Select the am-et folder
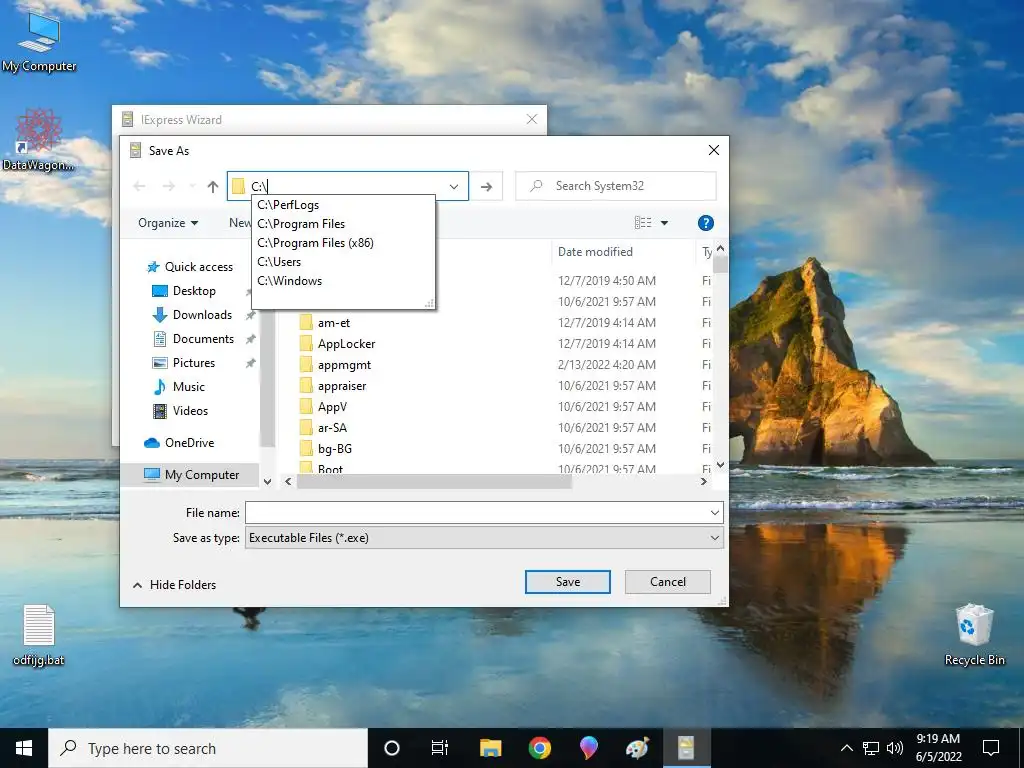This screenshot has height=768, width=1024. (325, 323)
